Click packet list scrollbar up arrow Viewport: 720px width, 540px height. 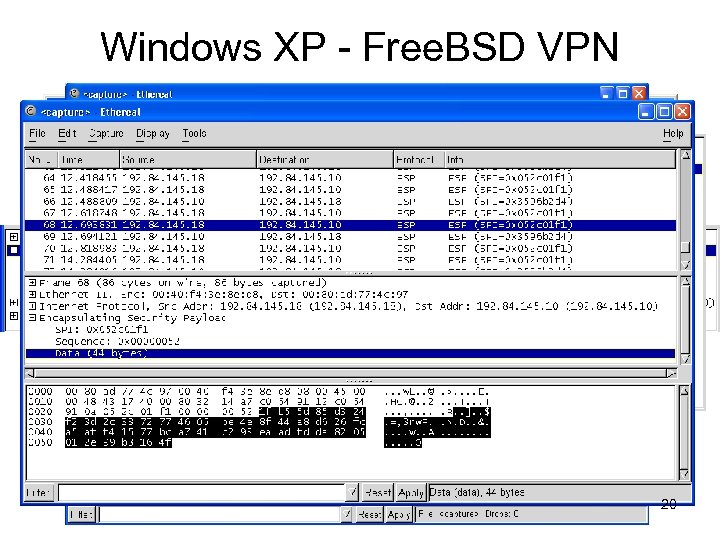point(686,156)
